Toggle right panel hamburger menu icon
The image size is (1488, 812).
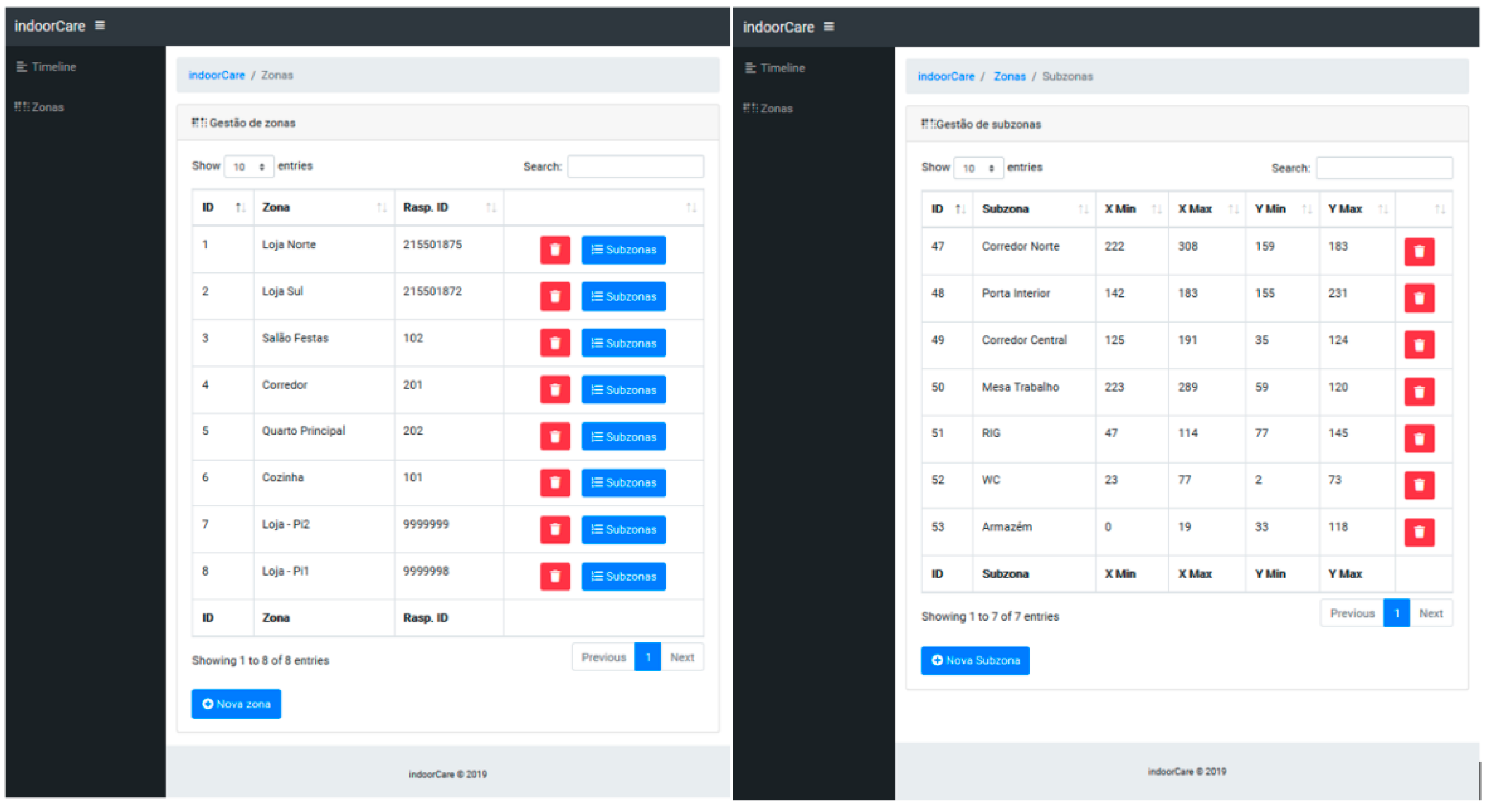coord(829,27)
